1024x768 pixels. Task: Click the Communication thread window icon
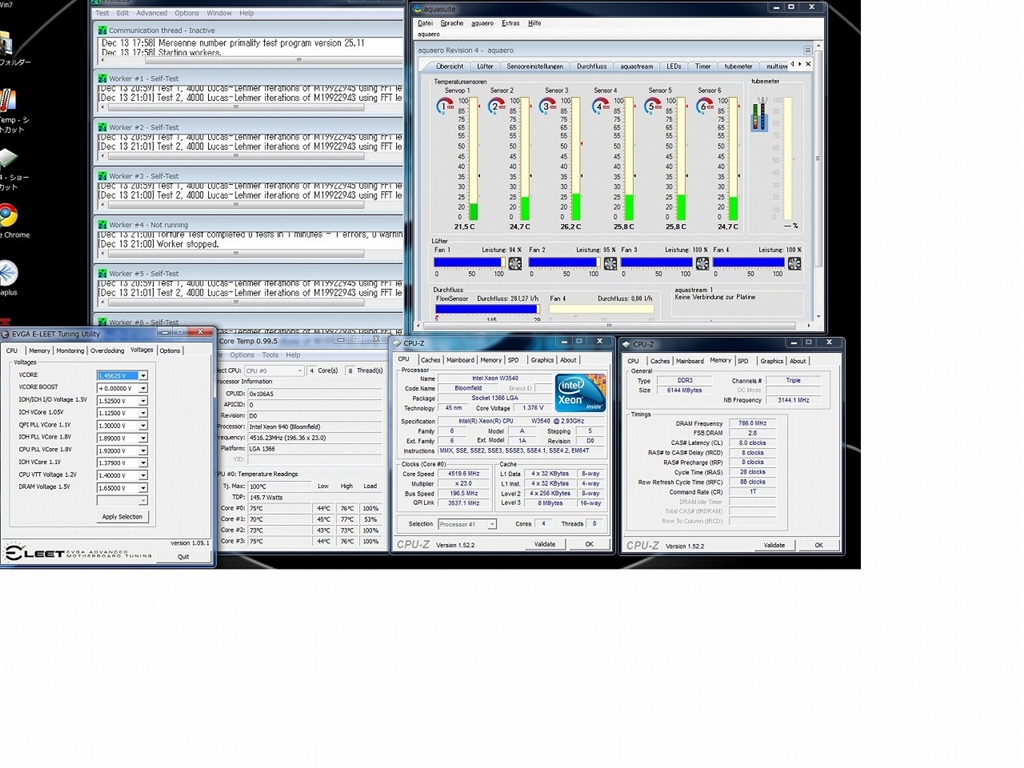click(103, 30)
